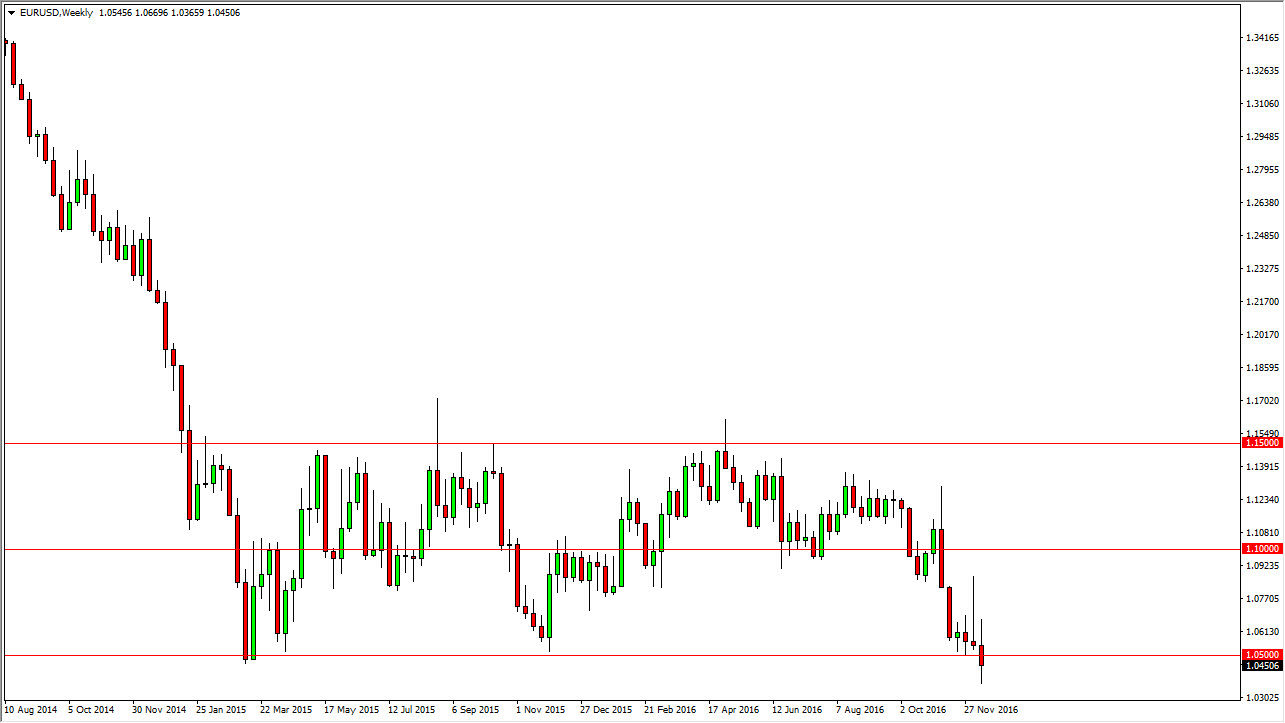
Task: Click the 1.13915 price axis value
Action: click(x=1262, y=467)
